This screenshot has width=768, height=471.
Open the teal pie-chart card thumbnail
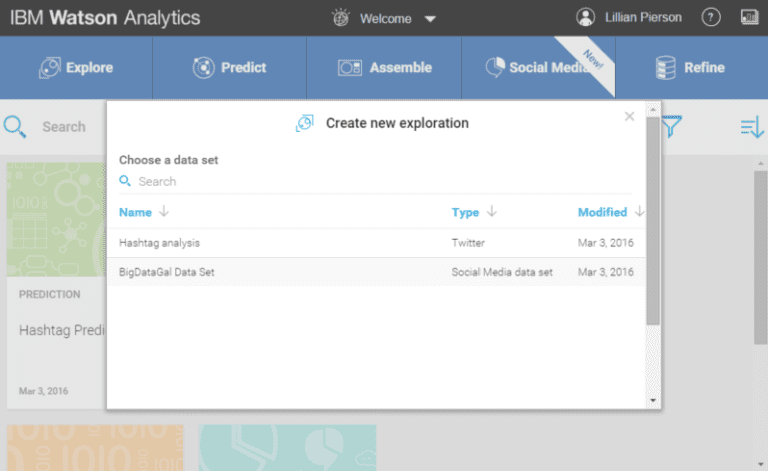(287, 447)
